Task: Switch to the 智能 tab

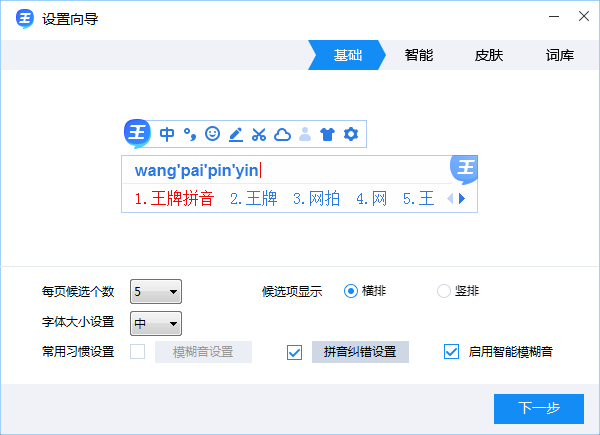Action: (419, 55)
